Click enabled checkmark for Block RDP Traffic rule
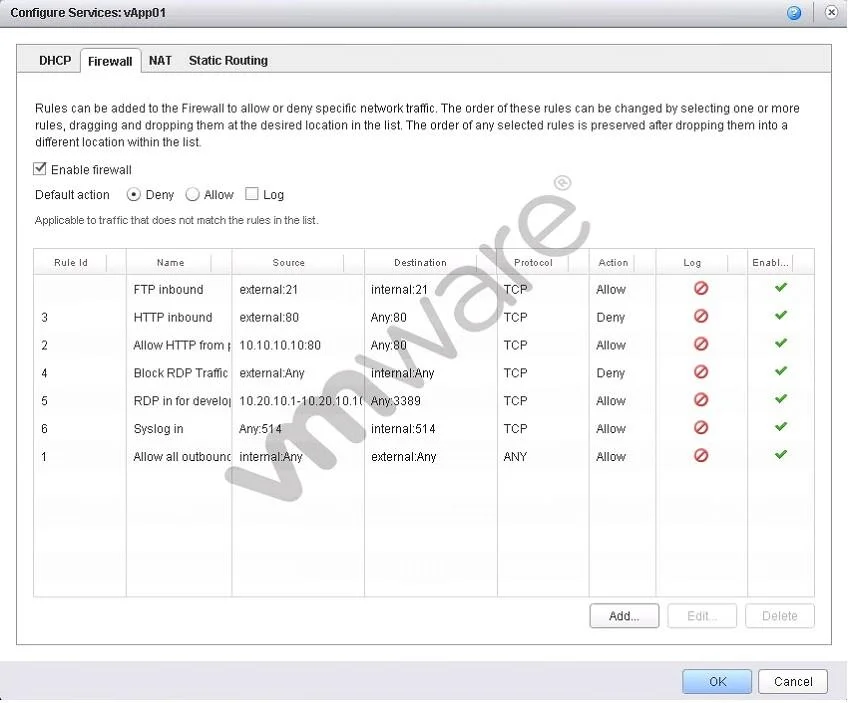The height and width of the screenshot is (703, 849). coord(780,370)
